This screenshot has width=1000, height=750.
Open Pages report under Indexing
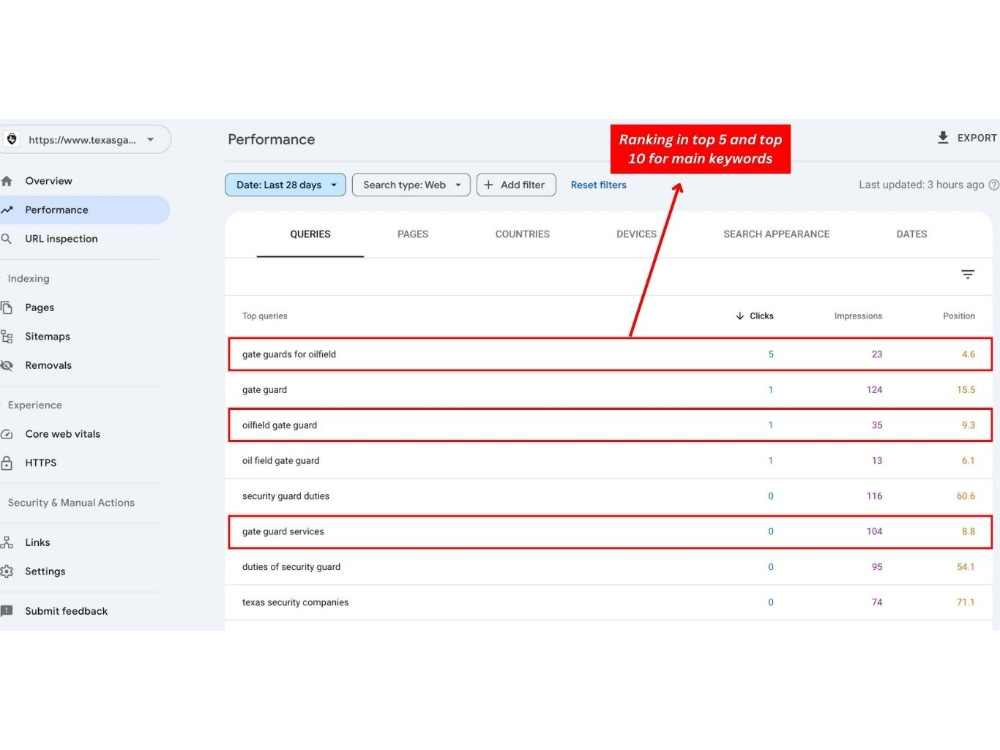(40, 307)
